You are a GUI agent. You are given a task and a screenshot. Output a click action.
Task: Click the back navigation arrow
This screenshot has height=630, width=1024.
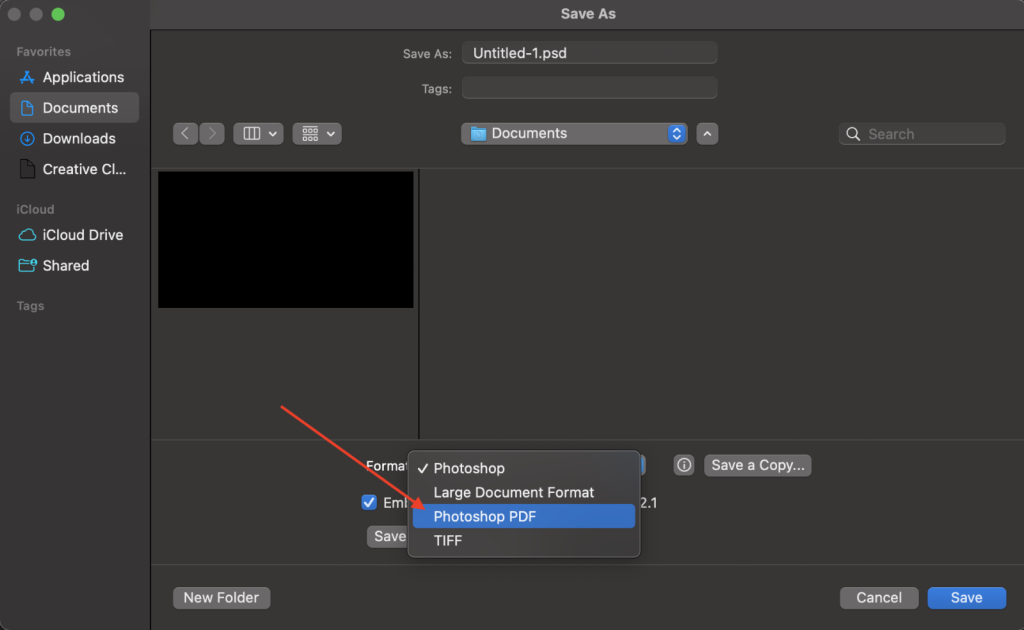[x=185, y=134]
